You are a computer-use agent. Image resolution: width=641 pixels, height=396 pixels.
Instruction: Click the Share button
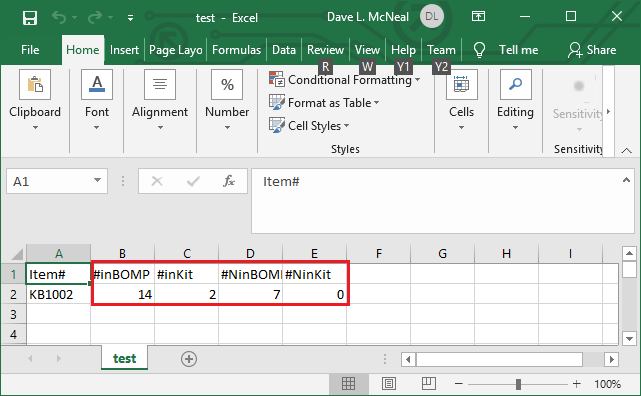(592, 50)
